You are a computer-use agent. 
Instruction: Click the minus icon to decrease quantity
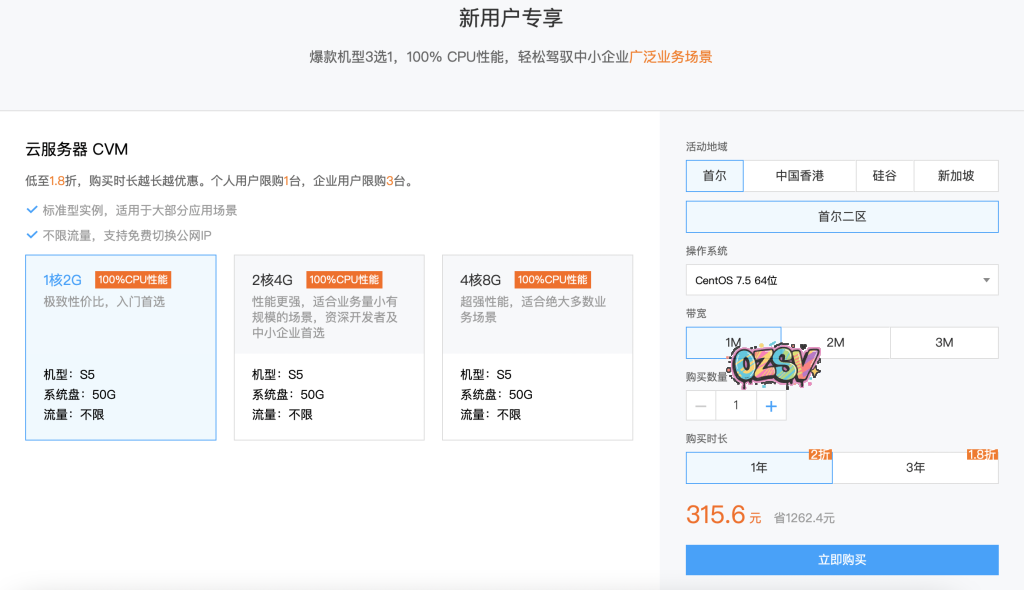coord(701,406)
